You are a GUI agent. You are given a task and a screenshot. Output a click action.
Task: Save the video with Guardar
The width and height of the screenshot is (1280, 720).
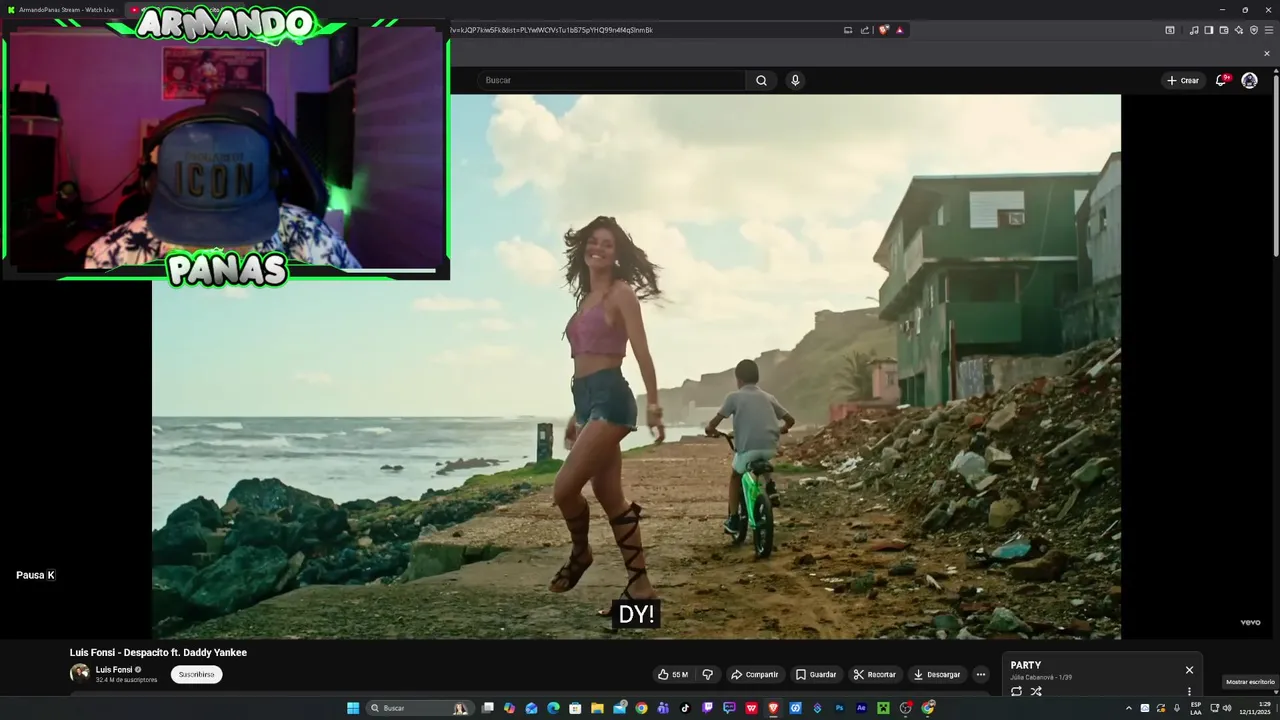pyautogui.click(x=815, y=675)
